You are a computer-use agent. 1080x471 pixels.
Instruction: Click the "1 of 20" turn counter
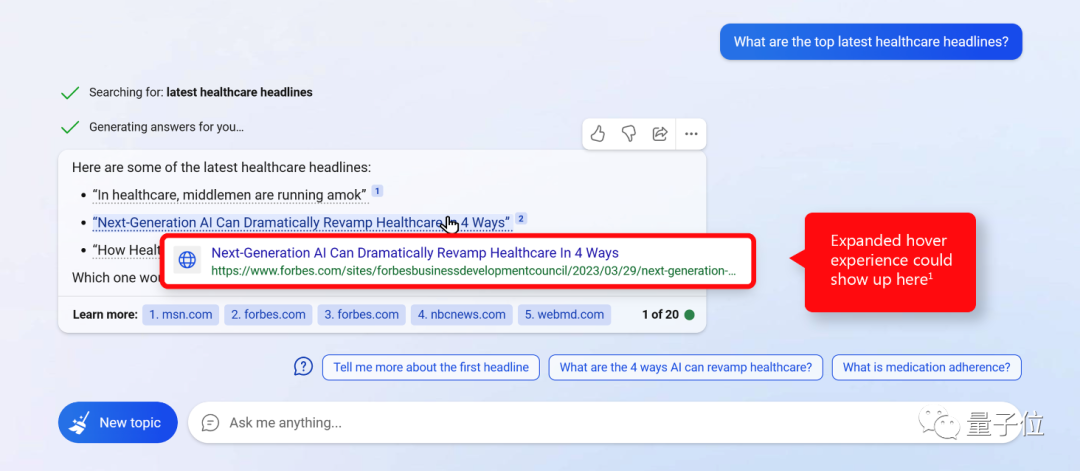click(661, 315)
